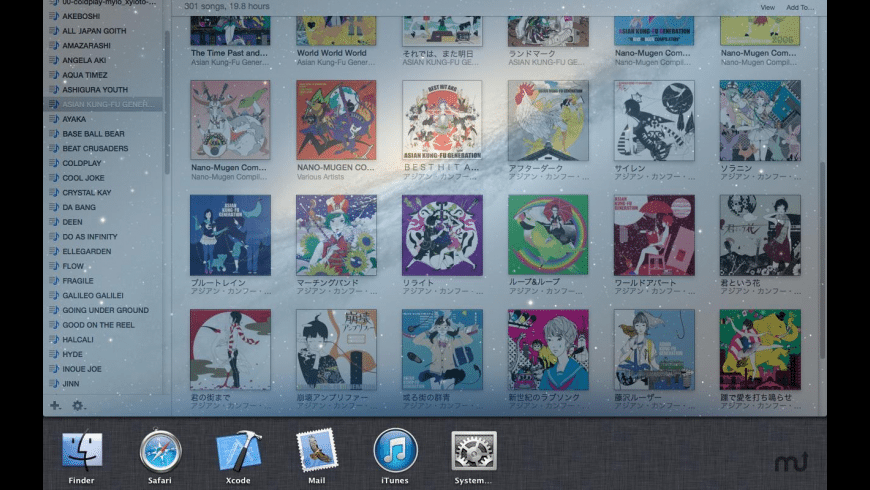The image size is (870, 490).
Task: Click playlist icon next to ANGELA AKI
Action: (54, 60)
